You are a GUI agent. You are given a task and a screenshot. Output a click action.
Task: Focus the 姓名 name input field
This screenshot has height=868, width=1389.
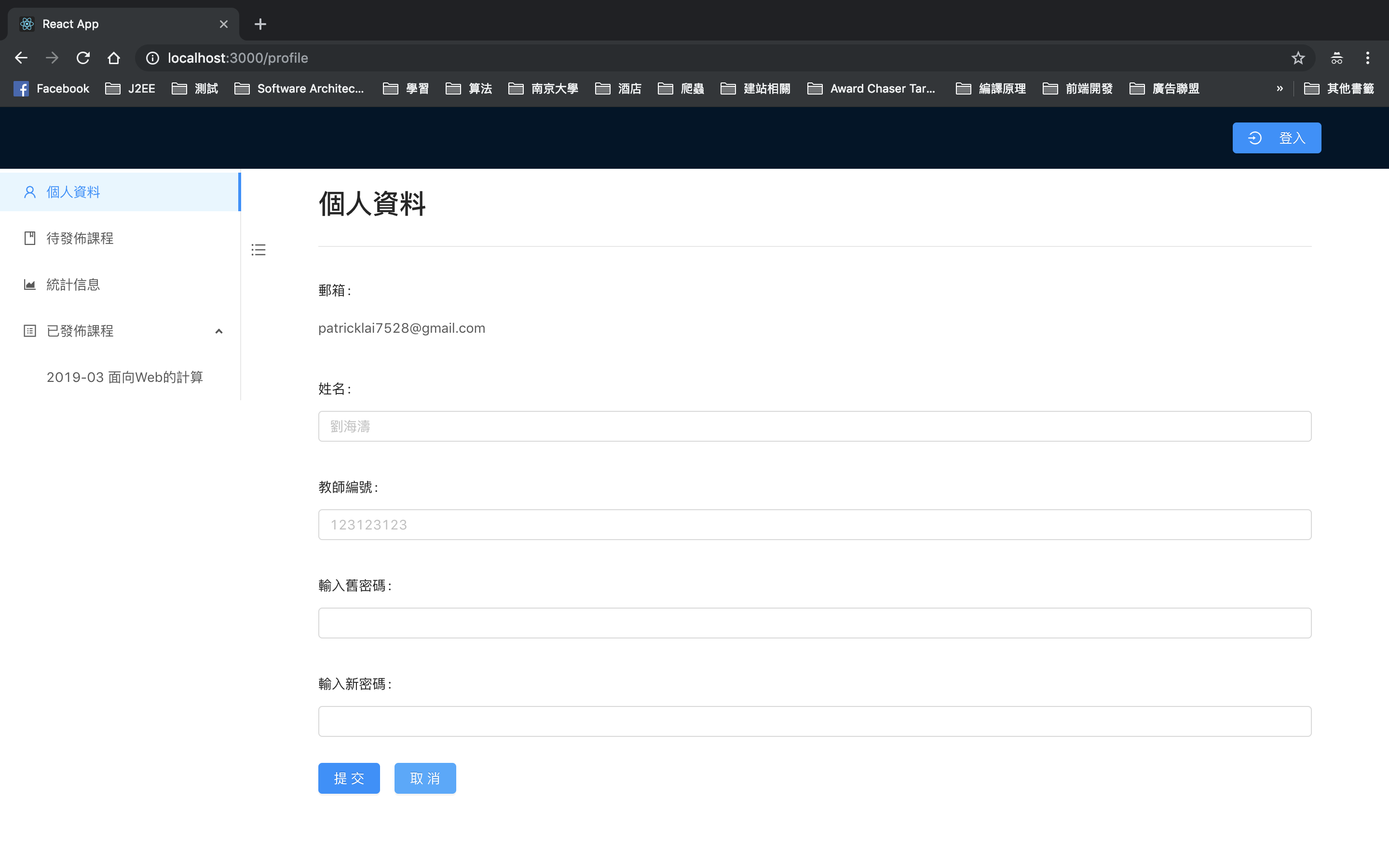click(814, 426)
